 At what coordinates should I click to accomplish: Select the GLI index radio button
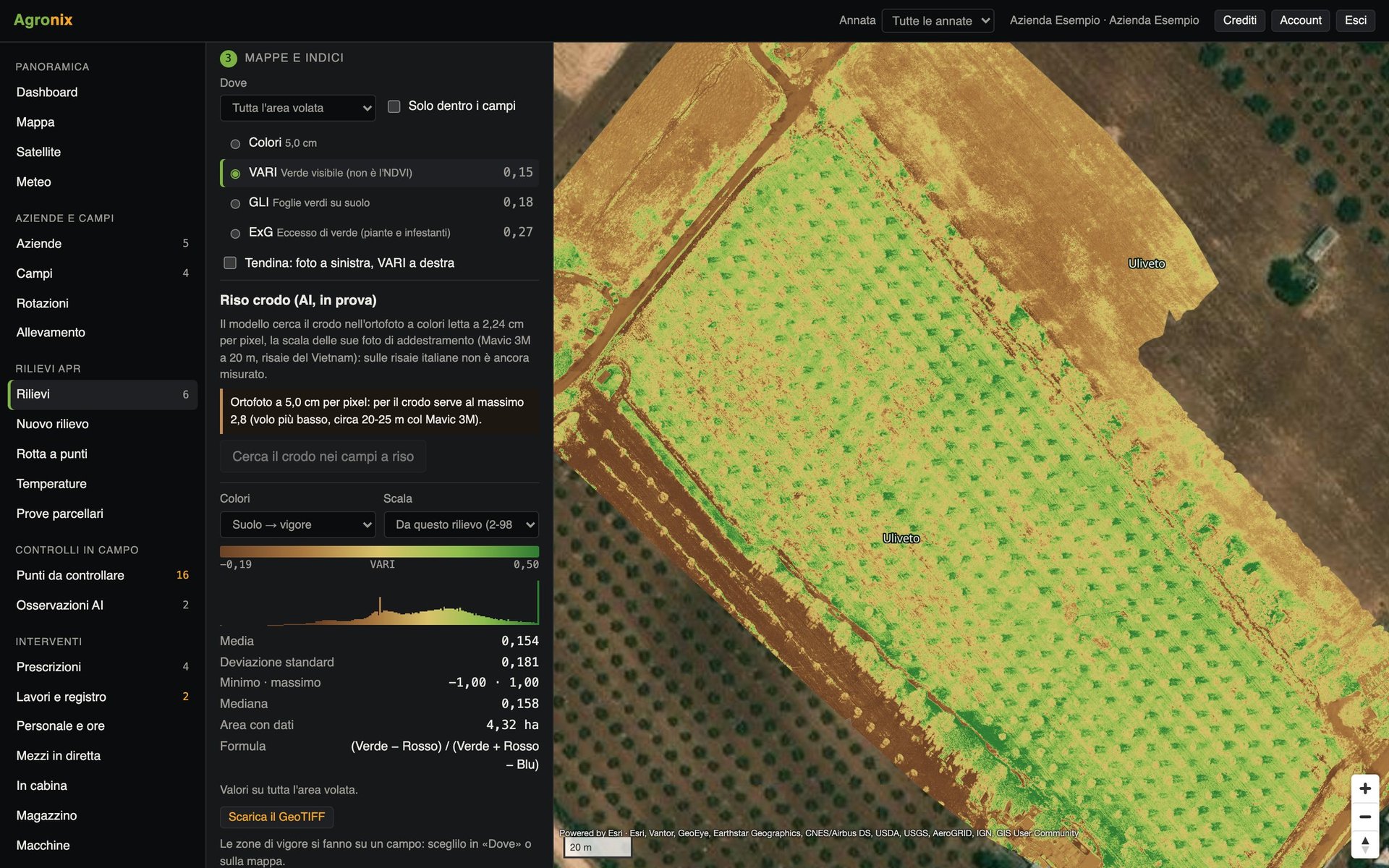pos(235,204)
